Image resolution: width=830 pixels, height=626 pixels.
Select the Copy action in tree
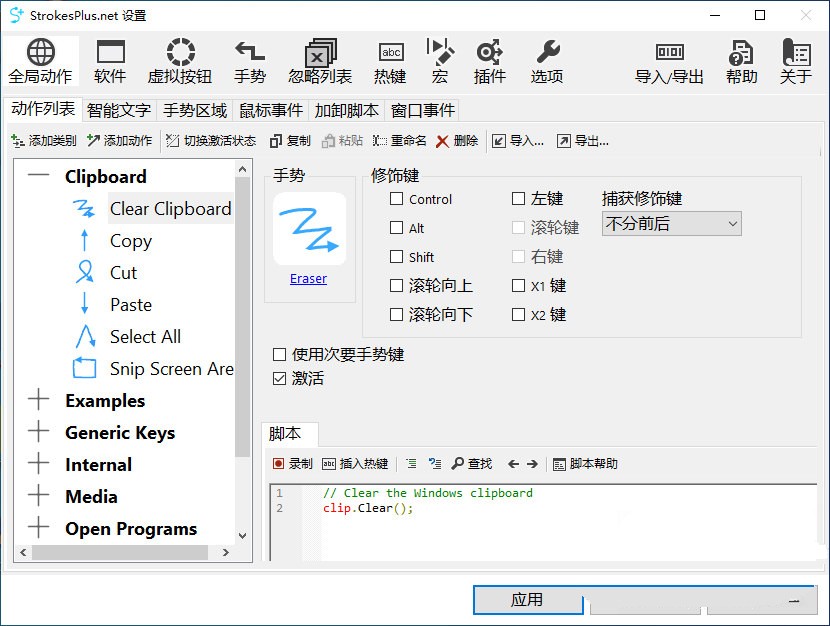[131, 241]
